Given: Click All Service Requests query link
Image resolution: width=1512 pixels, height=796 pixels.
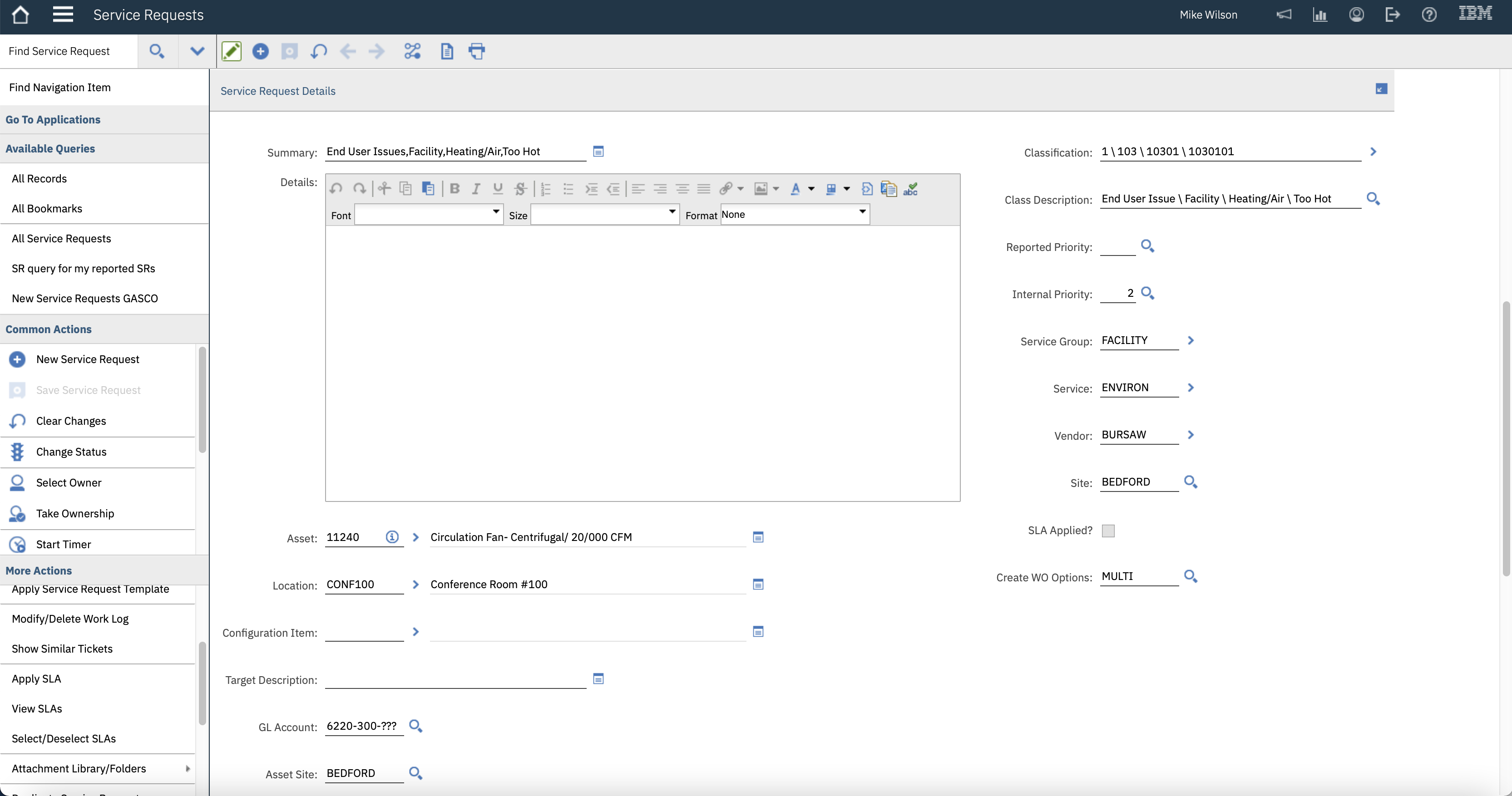Looking at the screenshot, I should click(x=61, y=238).
